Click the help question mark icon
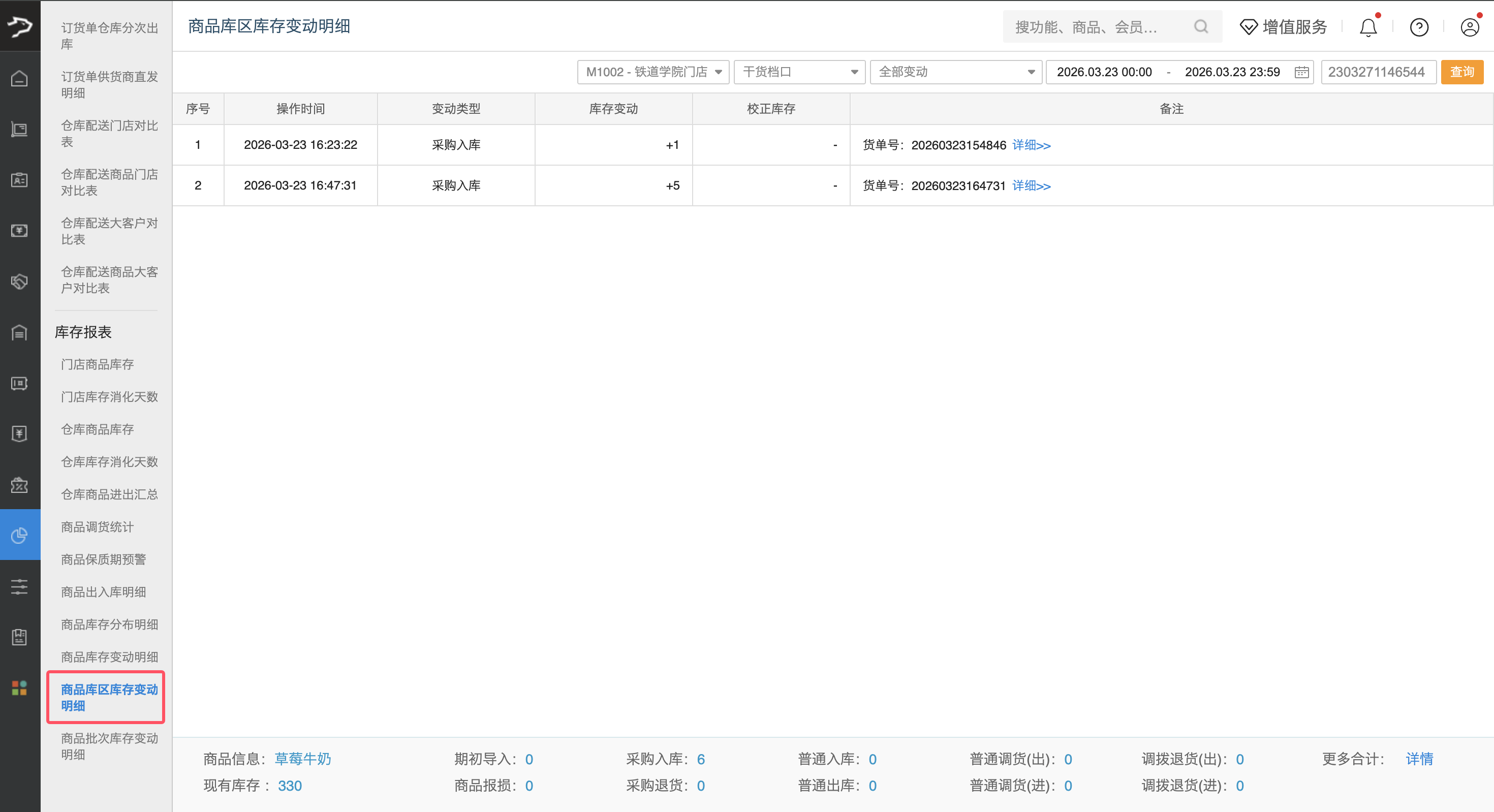The height and width of the screenshot is (812, 1494). [1419, 27]
